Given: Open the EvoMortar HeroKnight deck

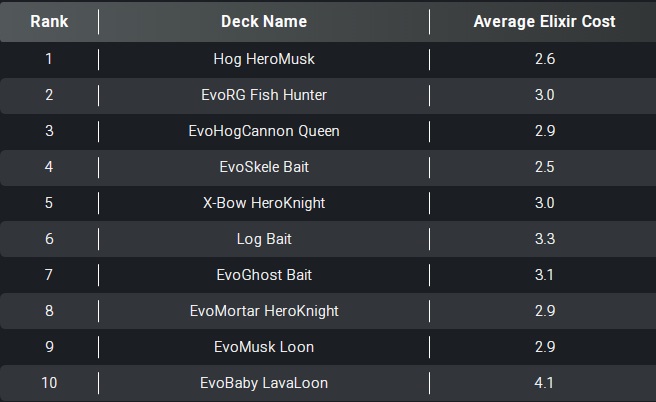Looking at the screenshot, I should [264, 311].
